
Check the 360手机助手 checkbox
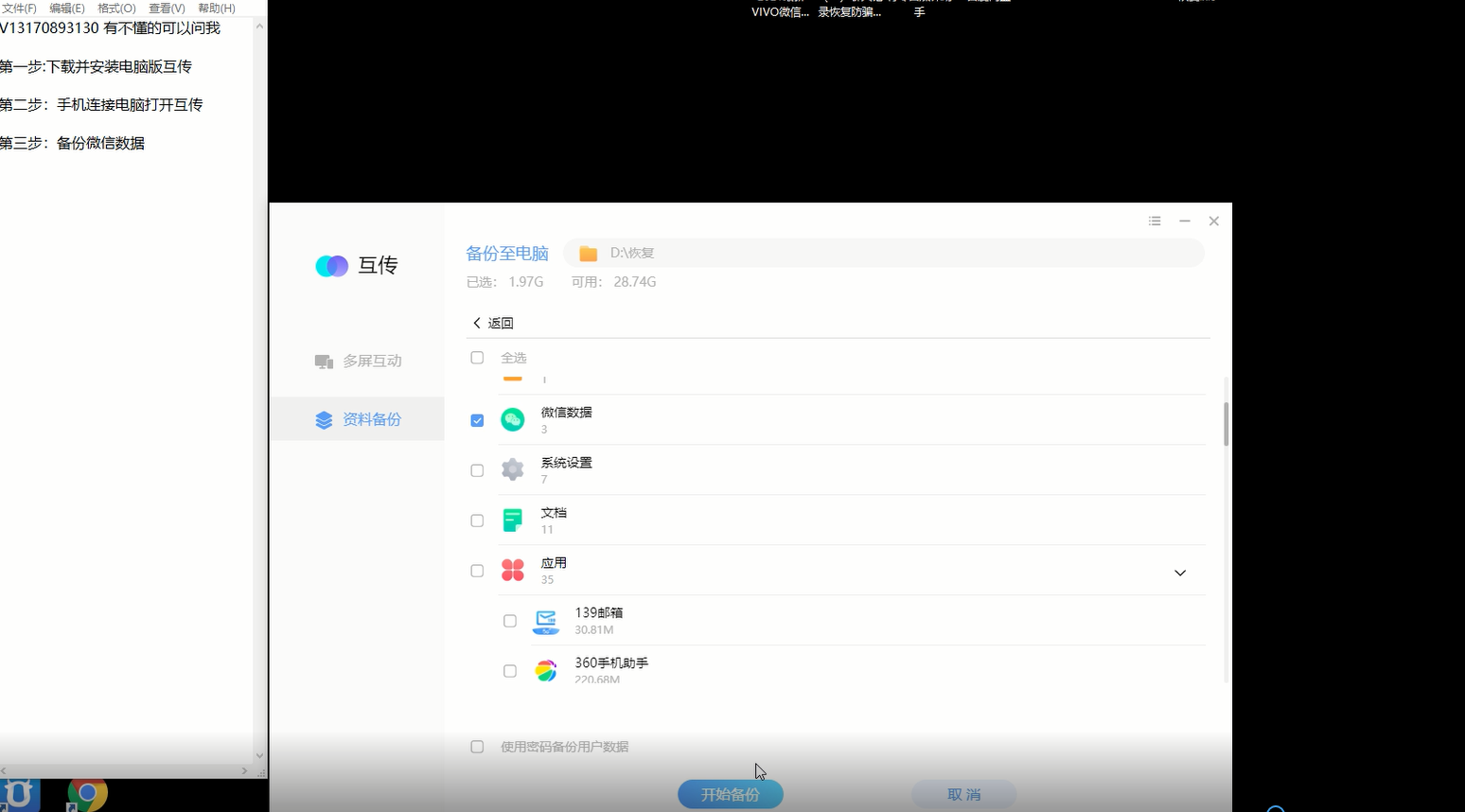[510, 671]
